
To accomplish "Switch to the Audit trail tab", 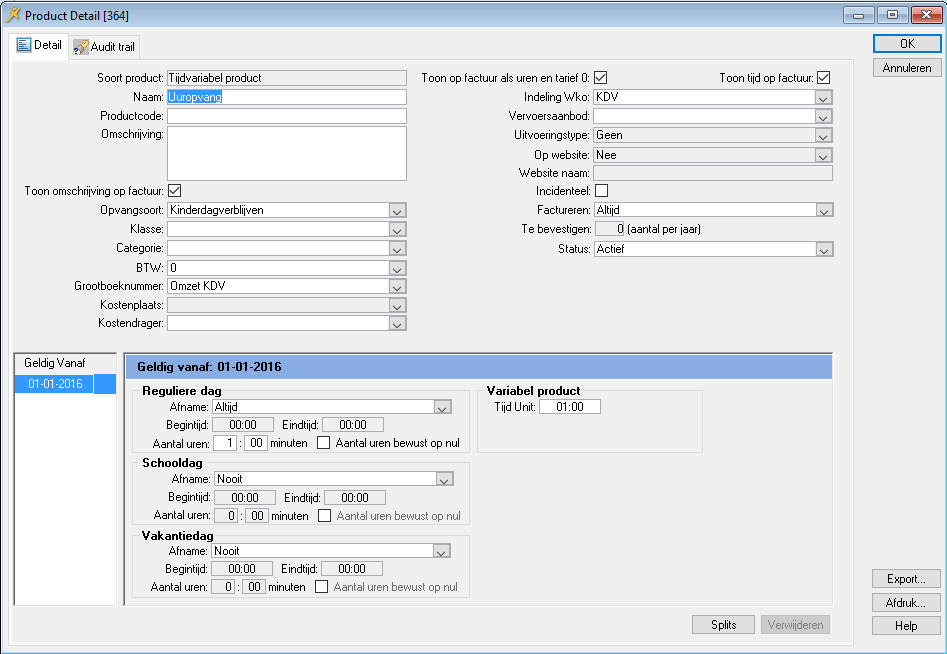I will tap(105, 47).
